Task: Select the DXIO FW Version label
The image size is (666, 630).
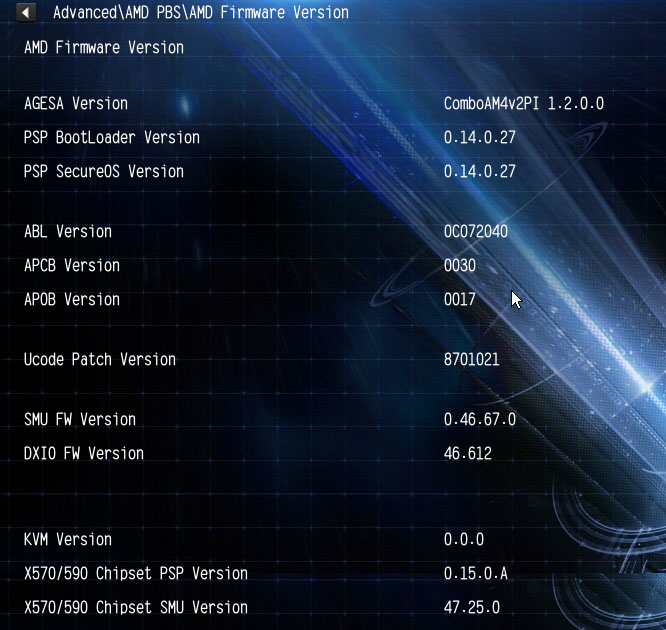Action: click(x=84, y=454)
